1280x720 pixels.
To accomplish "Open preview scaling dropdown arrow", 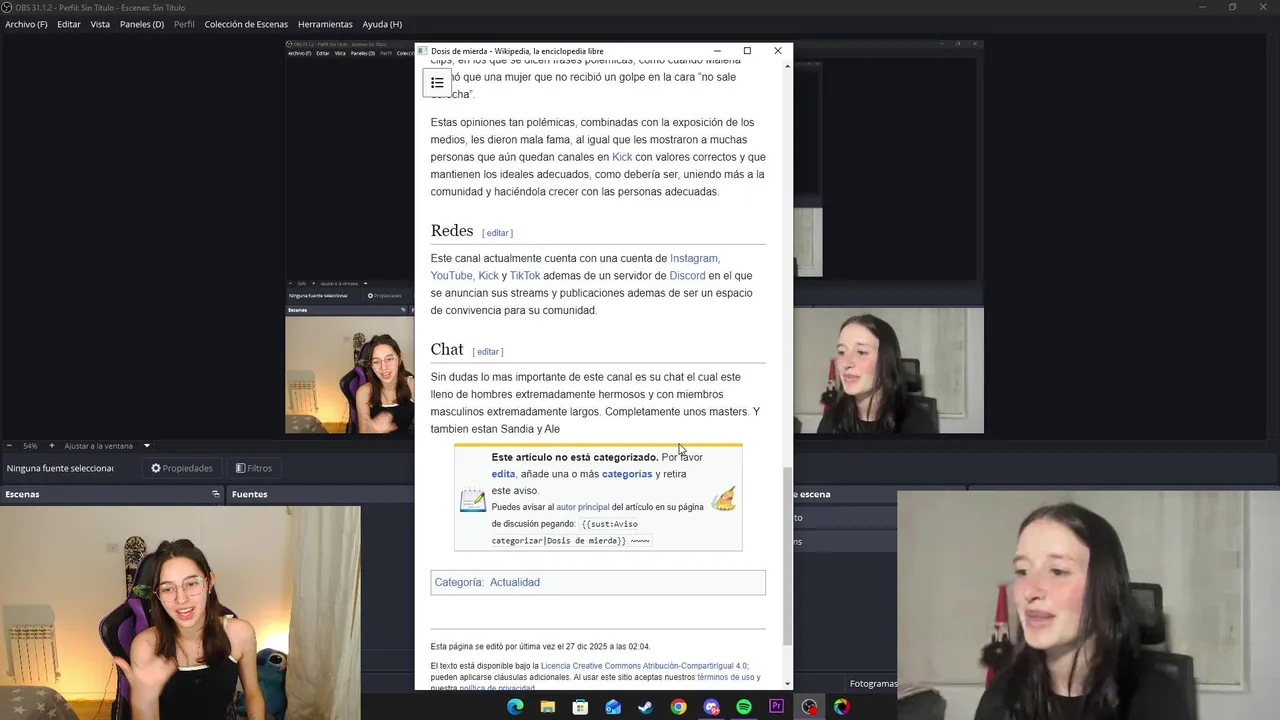I will 146,446.
